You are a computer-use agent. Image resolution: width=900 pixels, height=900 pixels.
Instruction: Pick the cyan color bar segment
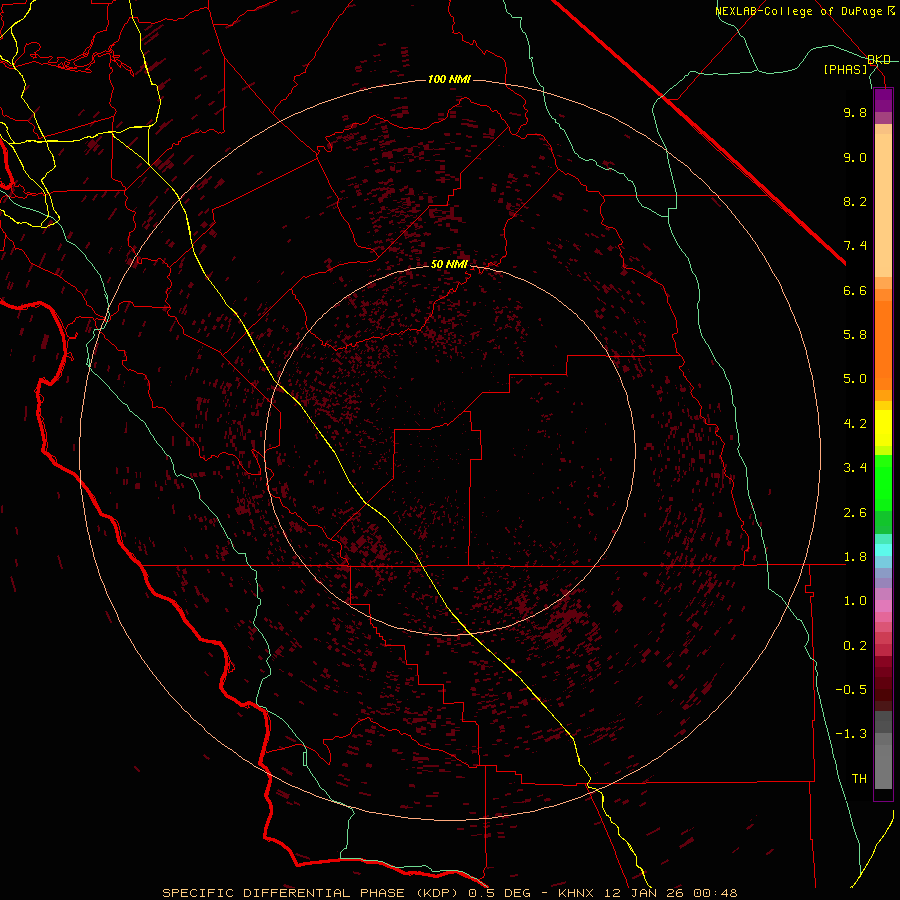[x=883, y=549]
